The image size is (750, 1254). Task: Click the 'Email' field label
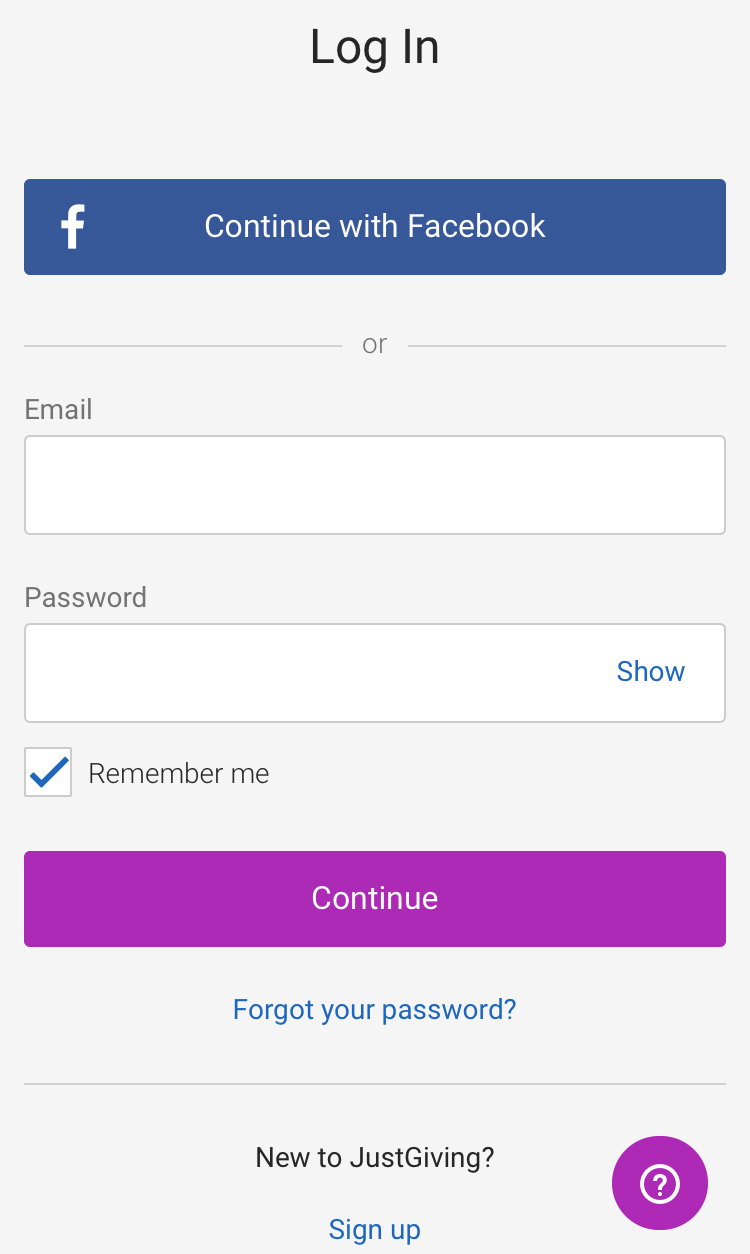(59, 409)
